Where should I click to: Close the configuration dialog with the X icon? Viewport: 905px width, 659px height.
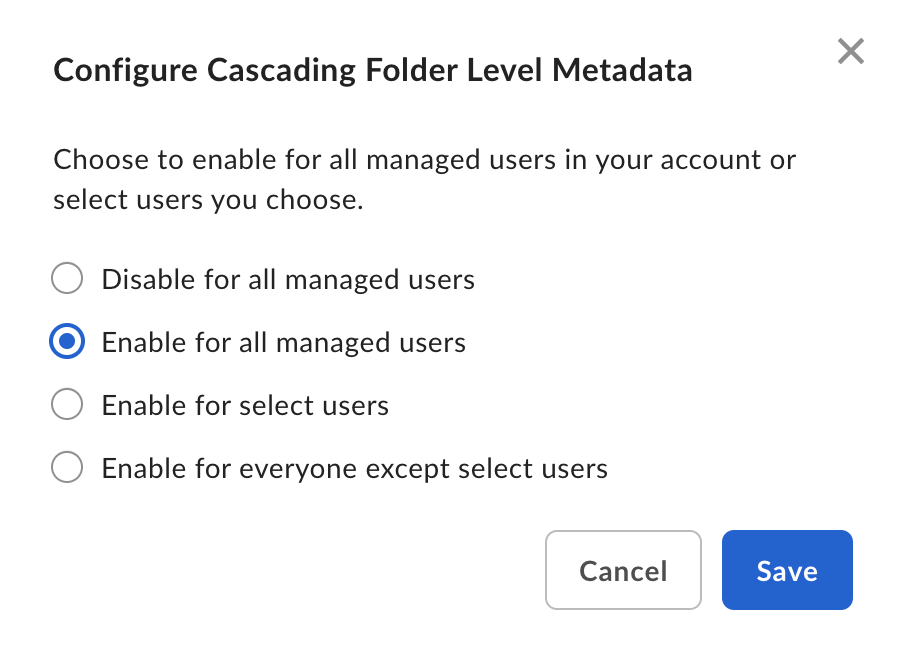850,51
